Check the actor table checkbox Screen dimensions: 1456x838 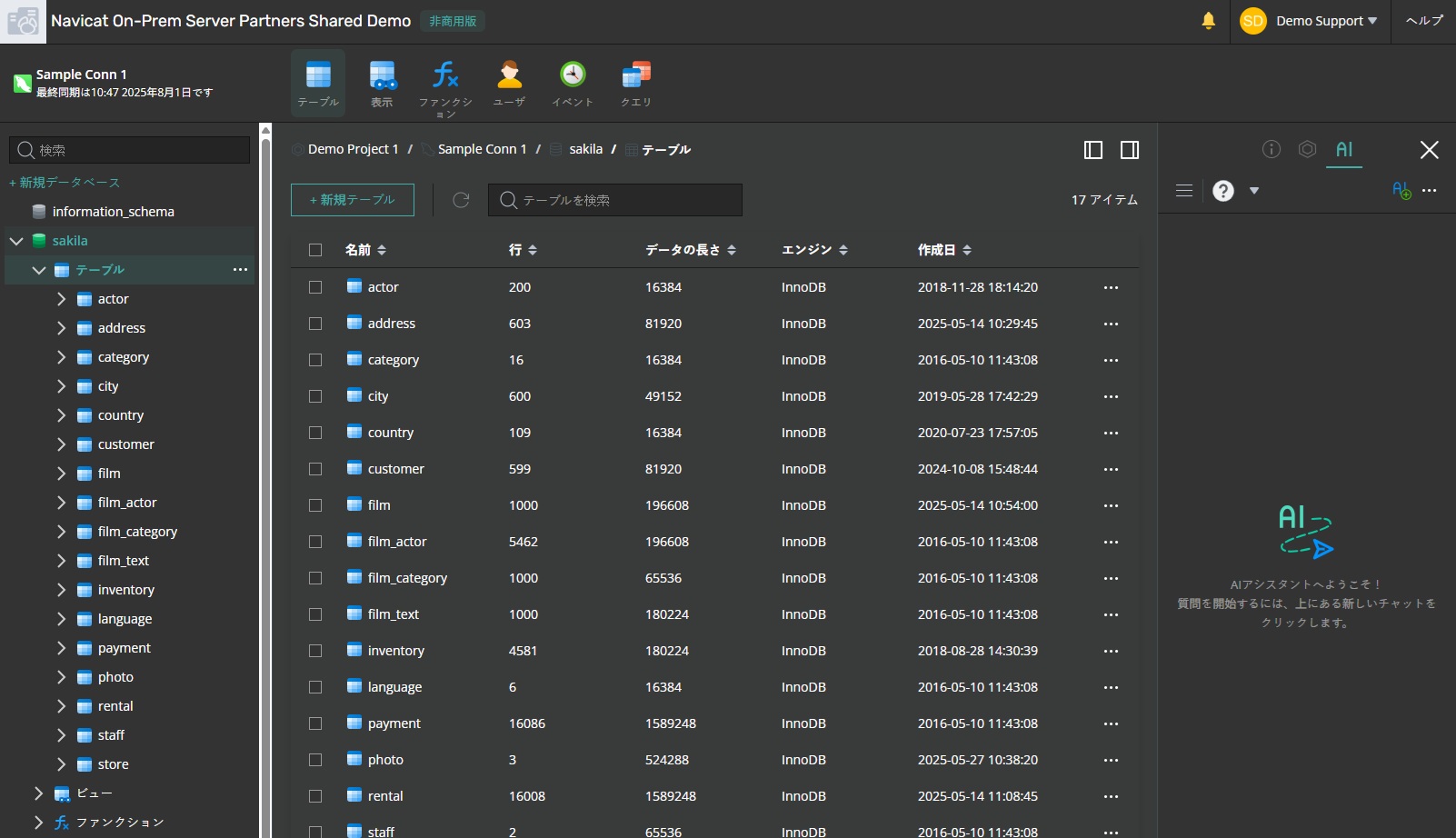(x=315, y=287)
